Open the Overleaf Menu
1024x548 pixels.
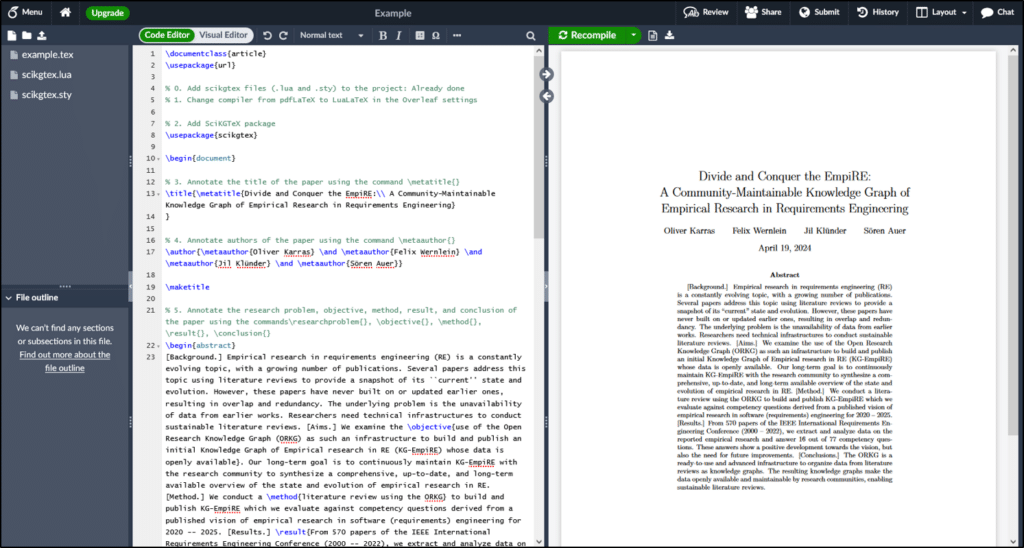(x=24, y=13)
